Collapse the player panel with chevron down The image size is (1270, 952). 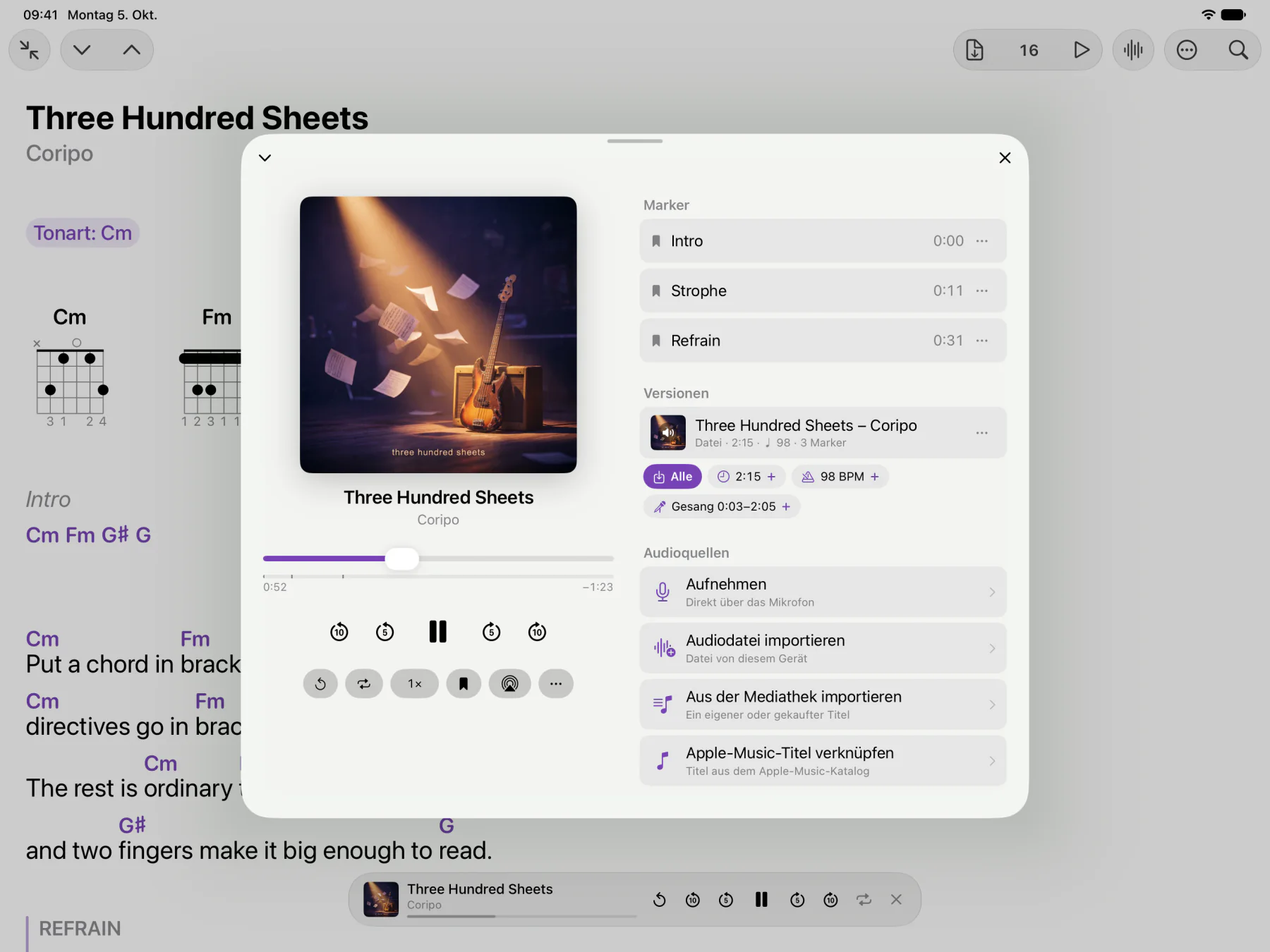pyautogui.click(x=265, y=158)
